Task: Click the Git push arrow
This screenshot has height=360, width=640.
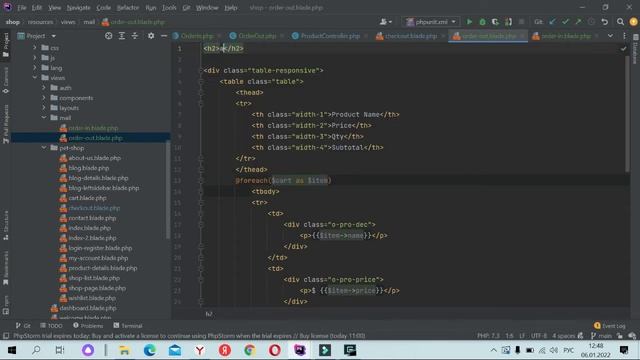Action: [x=578, y=22]
